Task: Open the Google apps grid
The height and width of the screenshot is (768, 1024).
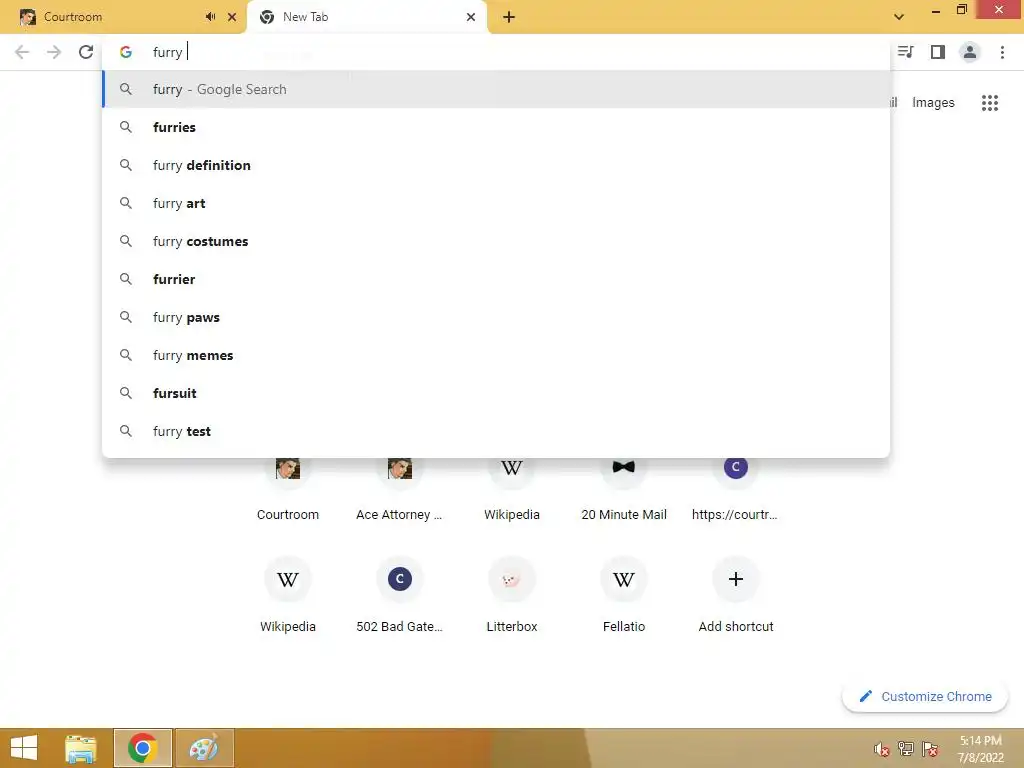Action: (x=990, y=103)
